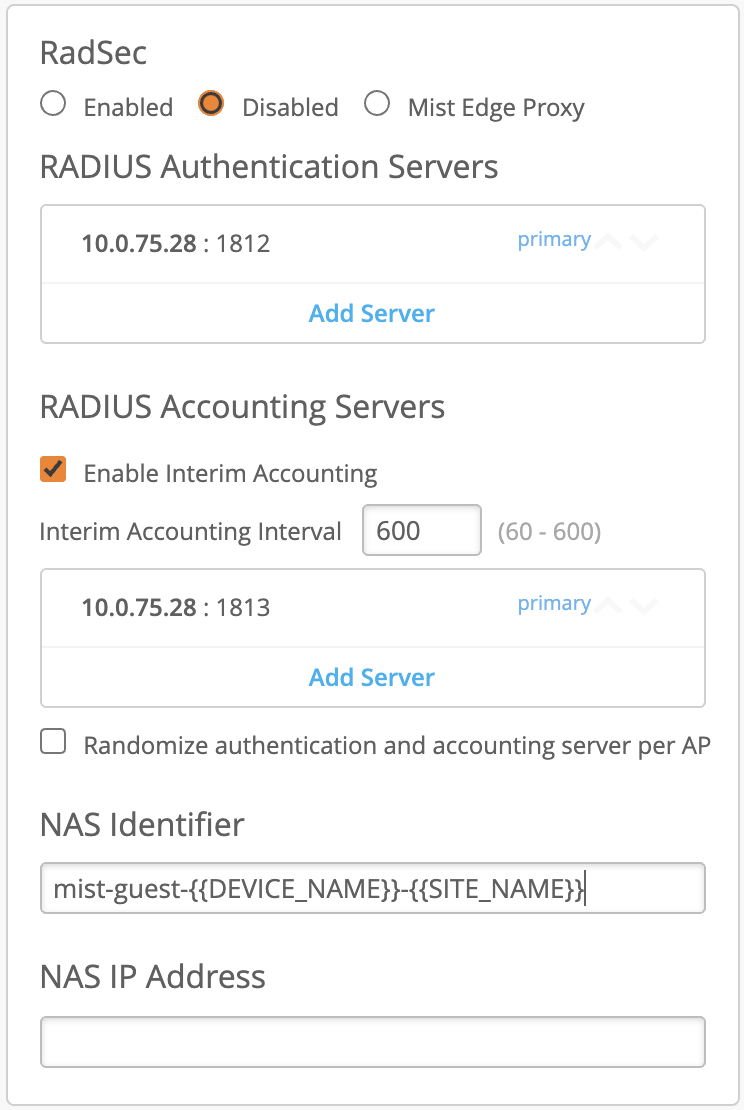Click the Mist Edge Proxy label text
This screenshot has width=744, height=1110.
tap(496, 108)
